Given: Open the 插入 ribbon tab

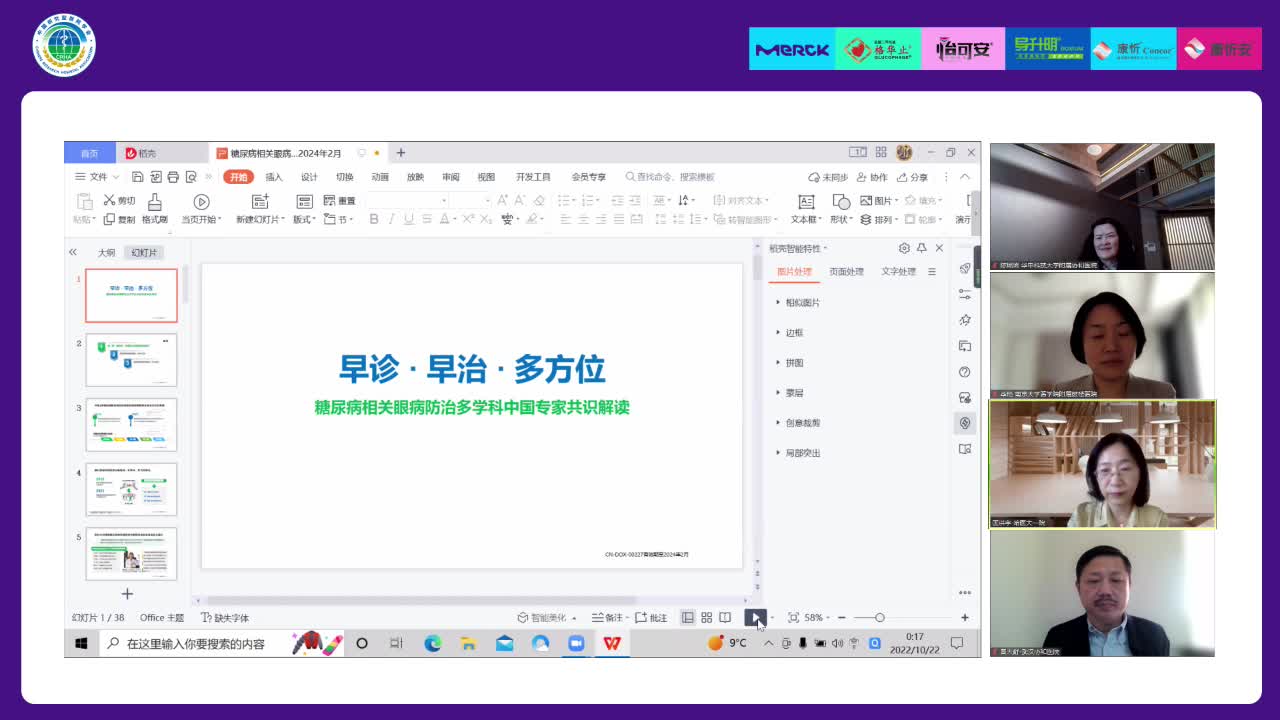Looking at the screenshot, I should pos(274,177).
